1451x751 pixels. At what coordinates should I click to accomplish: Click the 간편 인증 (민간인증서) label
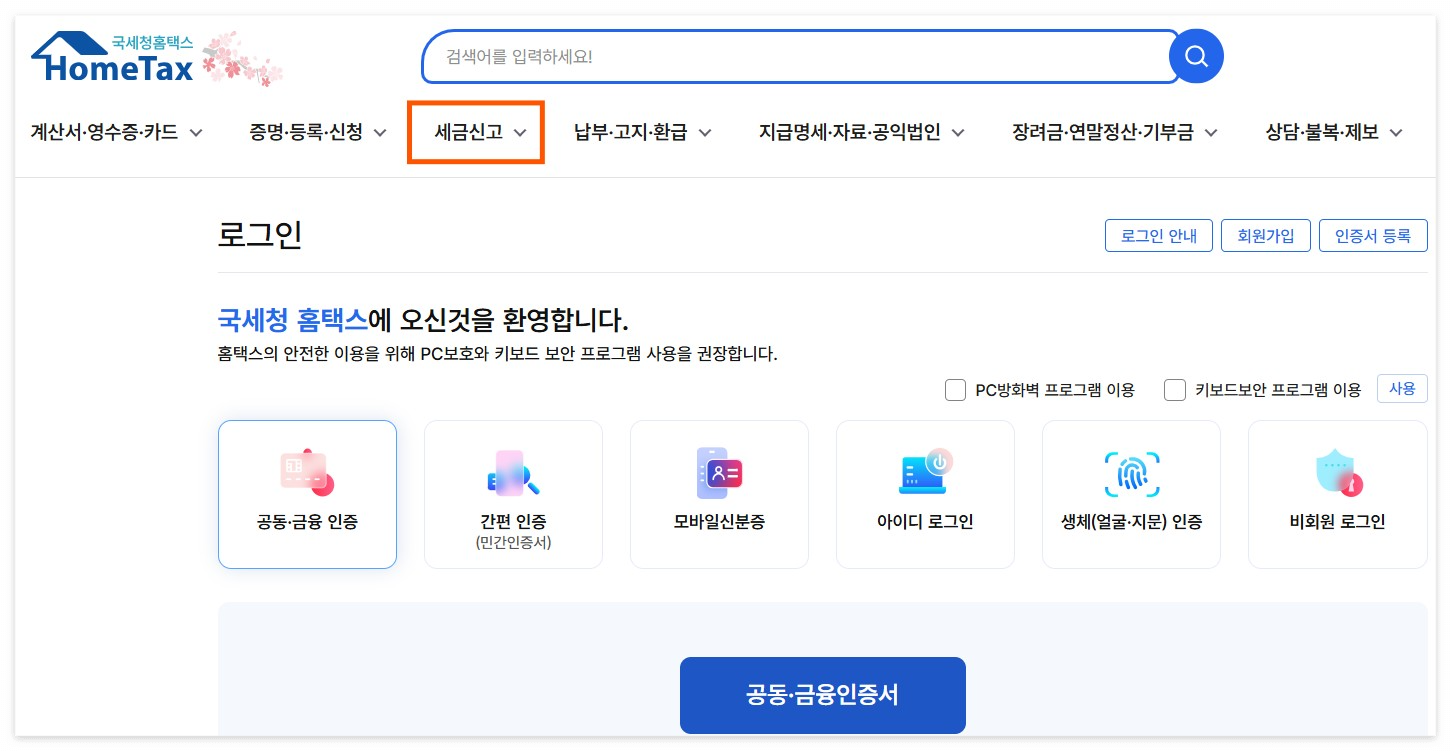(x=513, y=532)
